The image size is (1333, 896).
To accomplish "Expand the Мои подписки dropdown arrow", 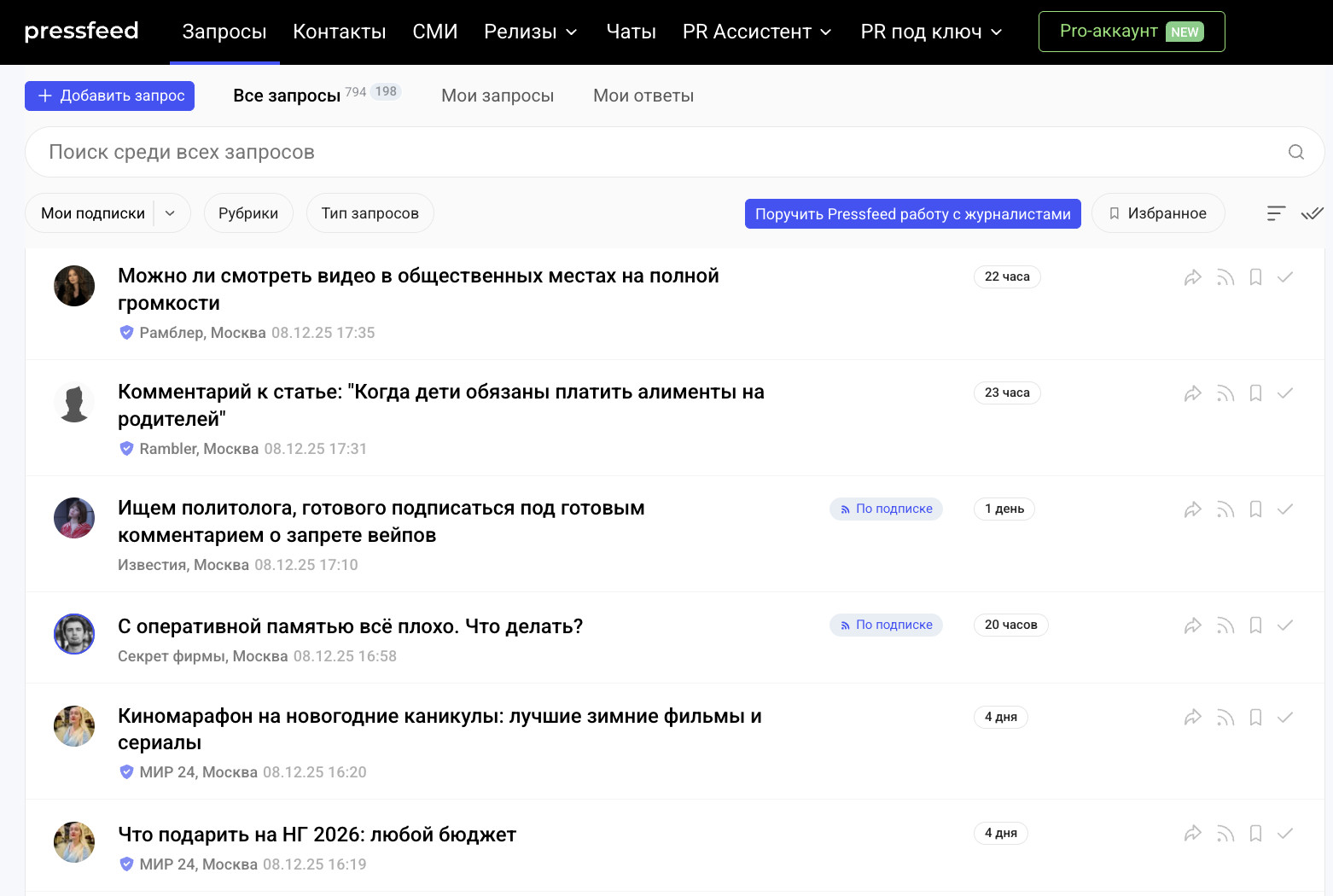I will 170,213.
